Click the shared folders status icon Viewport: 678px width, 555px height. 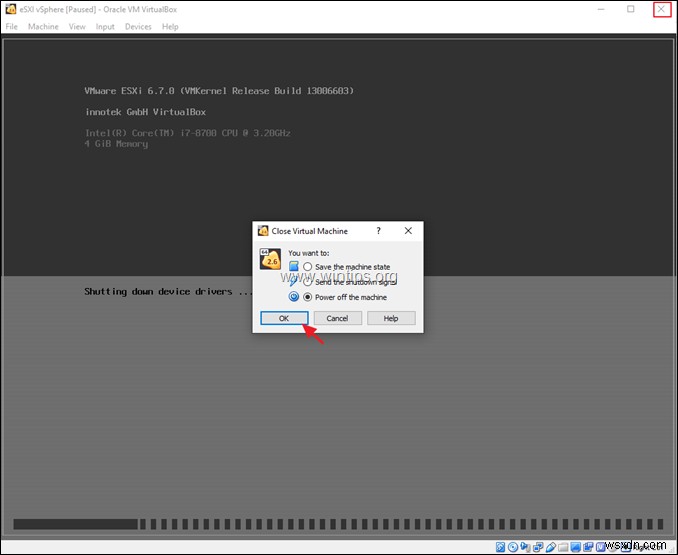point(563,547)
